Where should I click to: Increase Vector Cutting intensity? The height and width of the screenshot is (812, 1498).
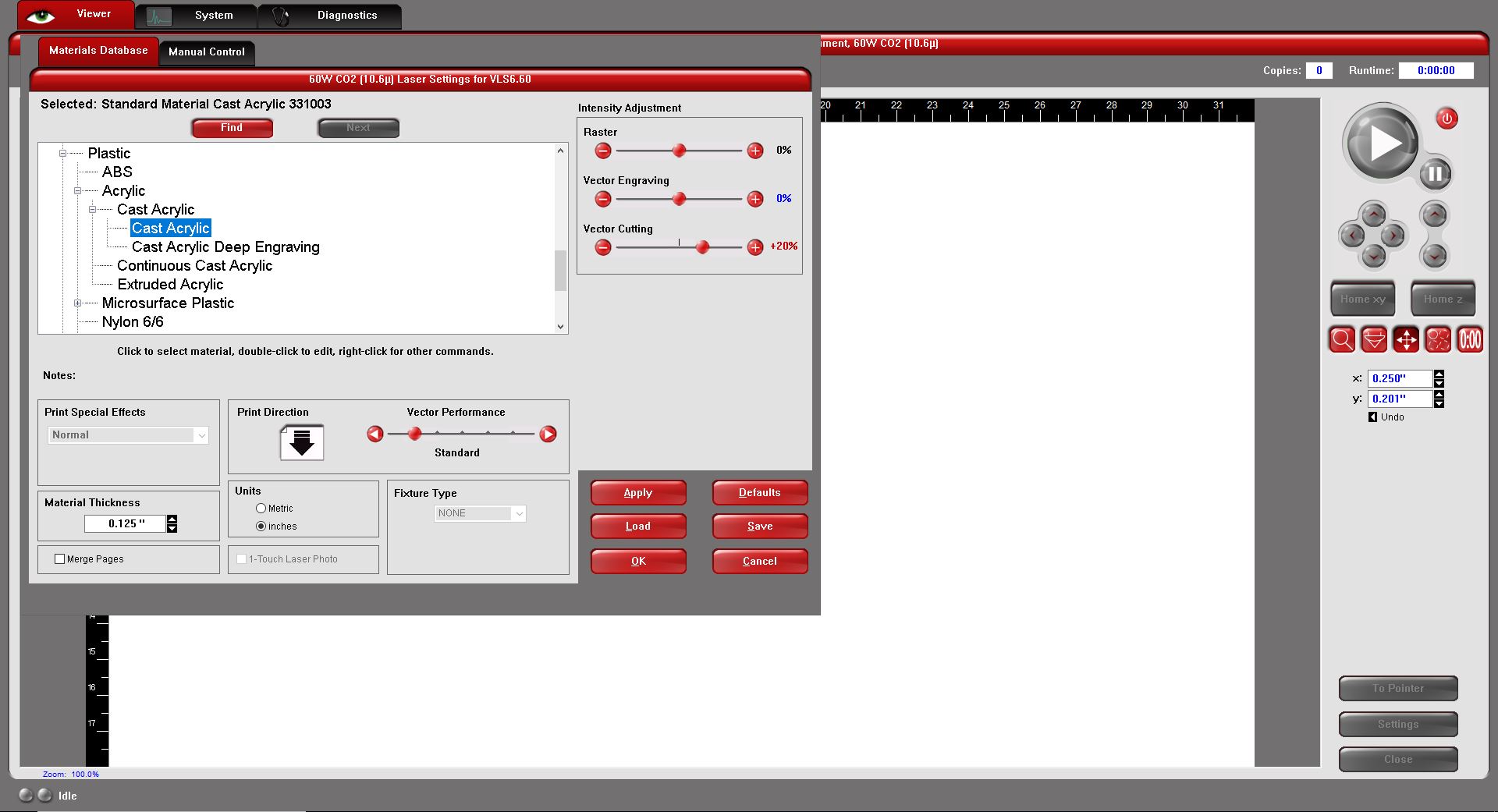pos(755,247)
